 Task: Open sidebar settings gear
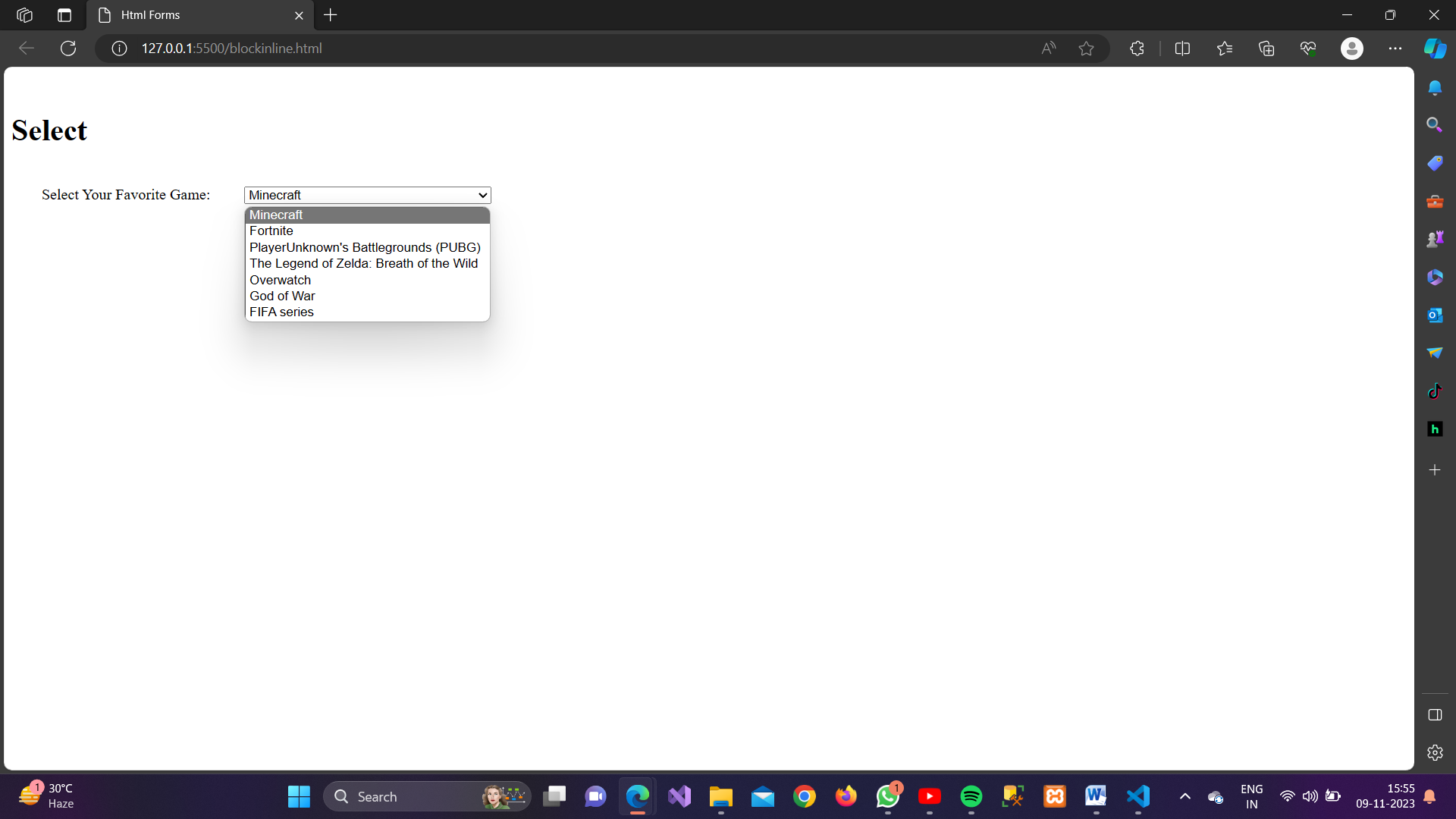1435,753
